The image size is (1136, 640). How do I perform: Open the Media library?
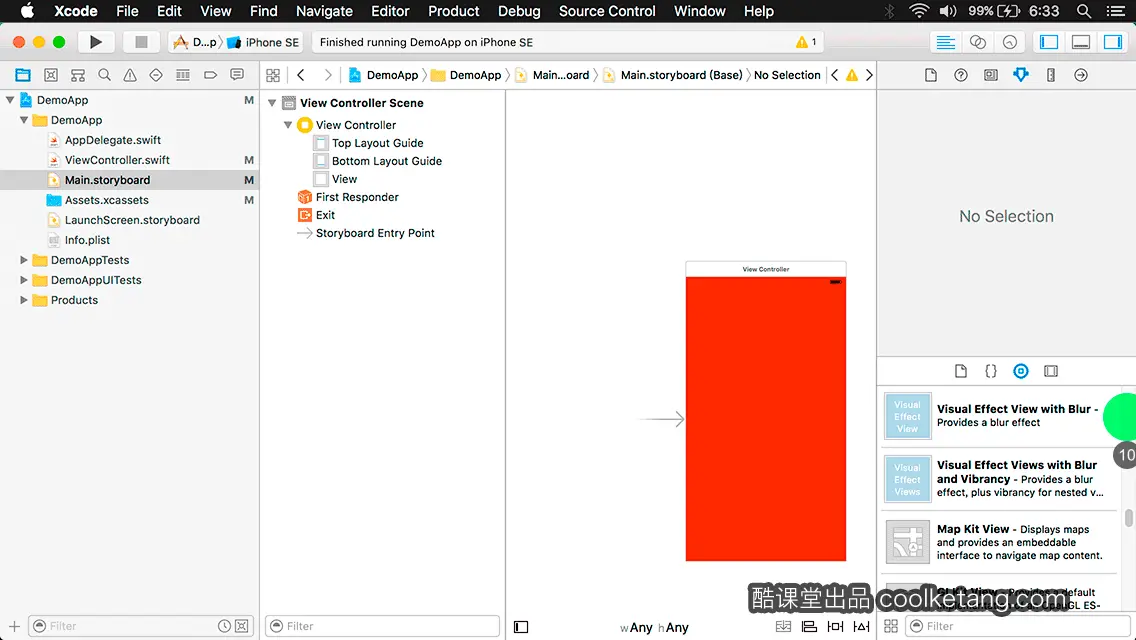pyautogui.click(x=1051, y=371)
